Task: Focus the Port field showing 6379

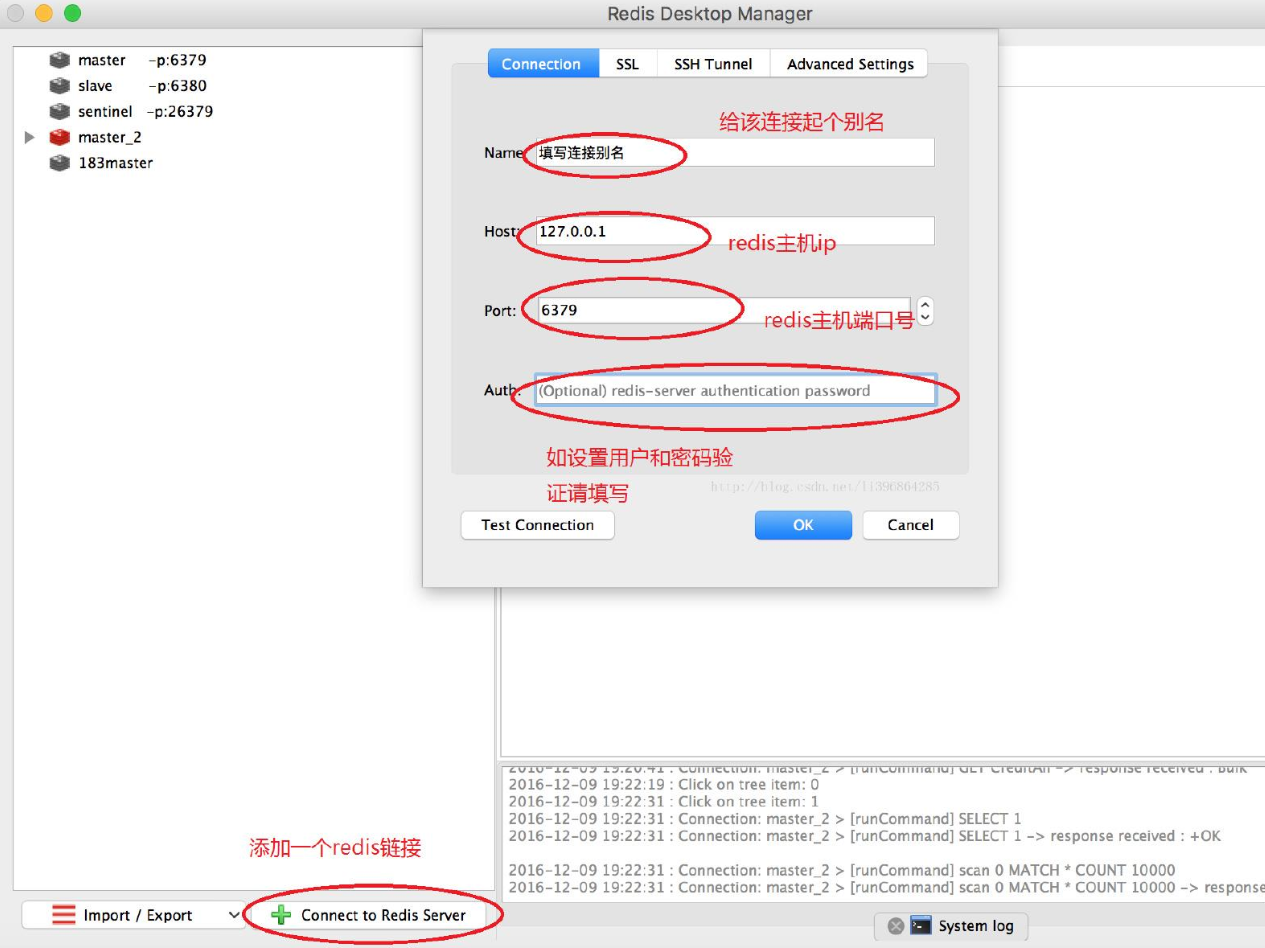Action: click(x=724, y=310)
